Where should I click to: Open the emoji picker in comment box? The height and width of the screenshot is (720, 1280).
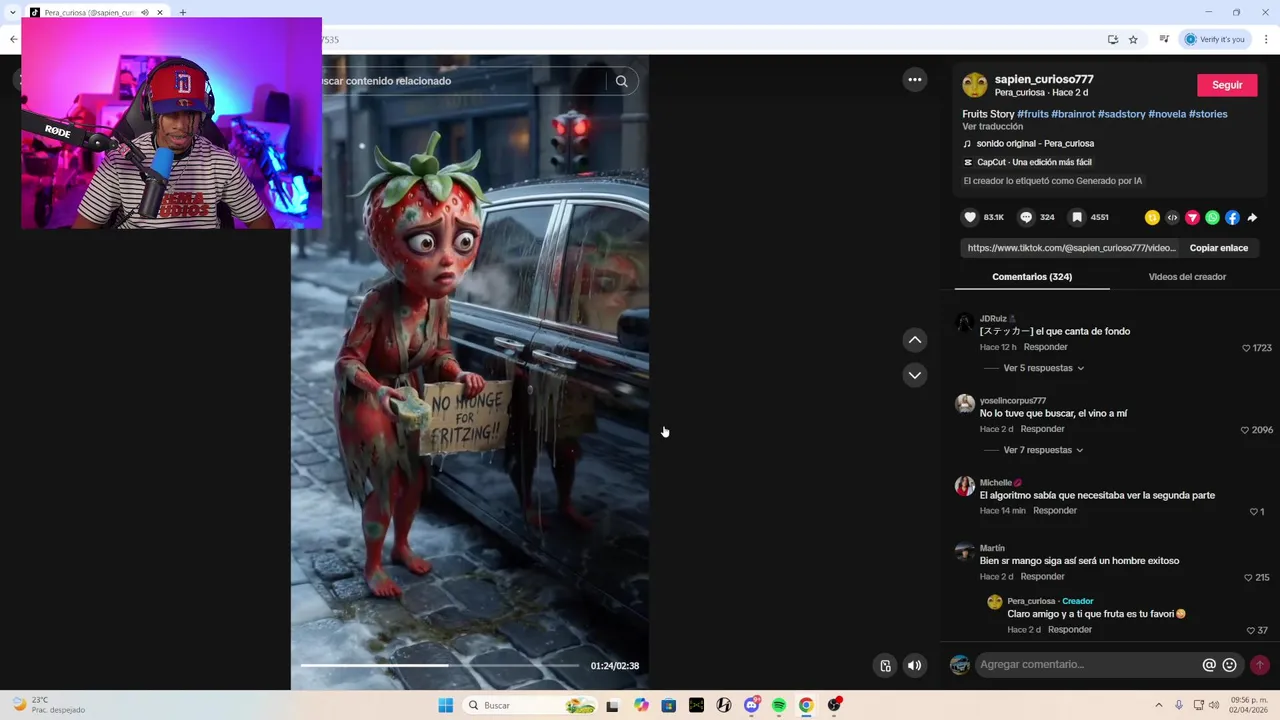pos(1230,665)
